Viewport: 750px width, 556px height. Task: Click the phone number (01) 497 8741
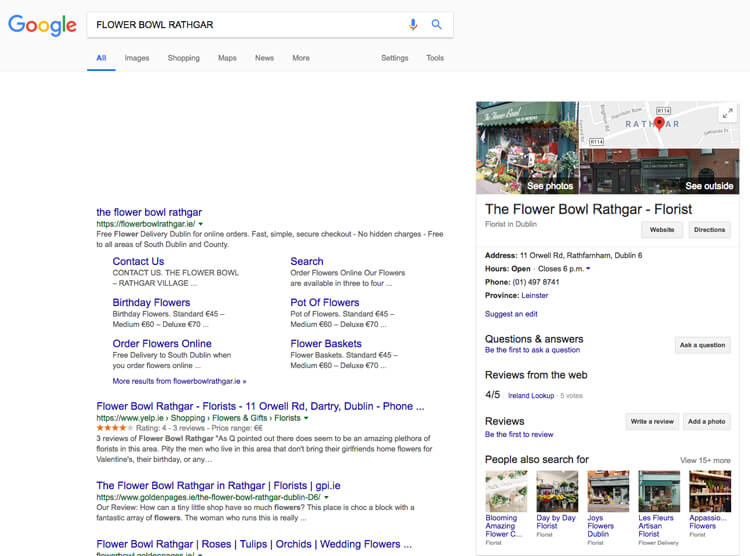click(536, 282)
